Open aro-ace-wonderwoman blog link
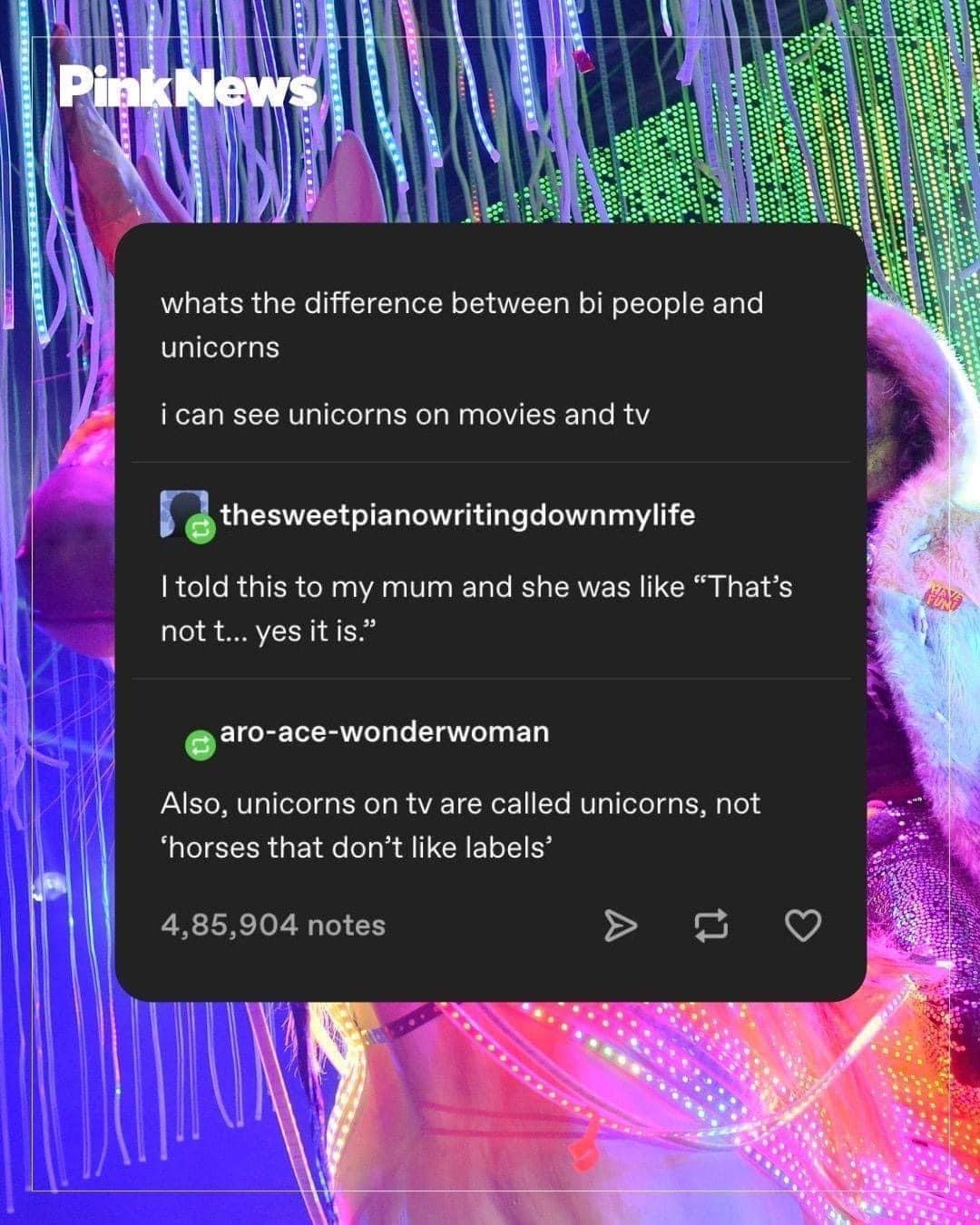The height and width of the screenshot is (1225, 980). pos(385,731)
